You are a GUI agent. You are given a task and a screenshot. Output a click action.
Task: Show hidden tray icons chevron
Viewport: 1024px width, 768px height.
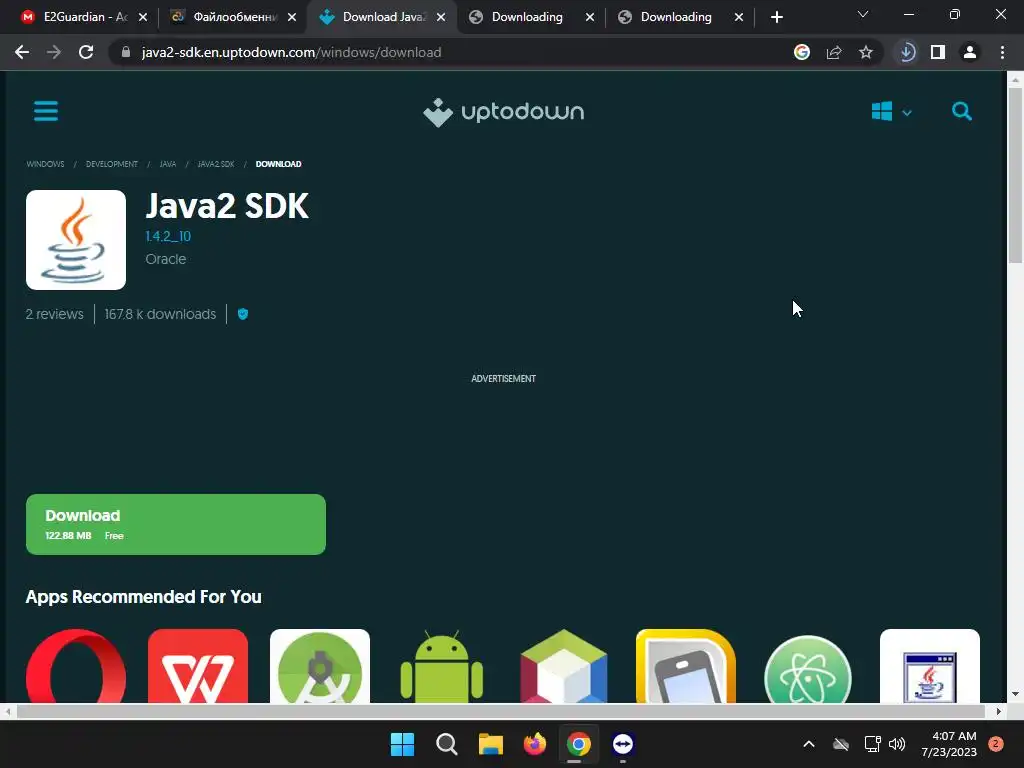coord(808,744)
